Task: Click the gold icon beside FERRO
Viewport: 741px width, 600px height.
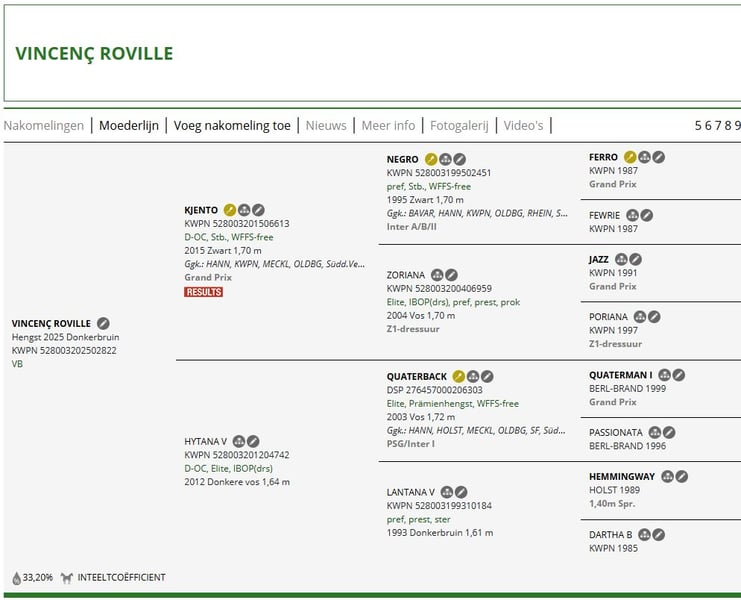Action: point(630,157)
